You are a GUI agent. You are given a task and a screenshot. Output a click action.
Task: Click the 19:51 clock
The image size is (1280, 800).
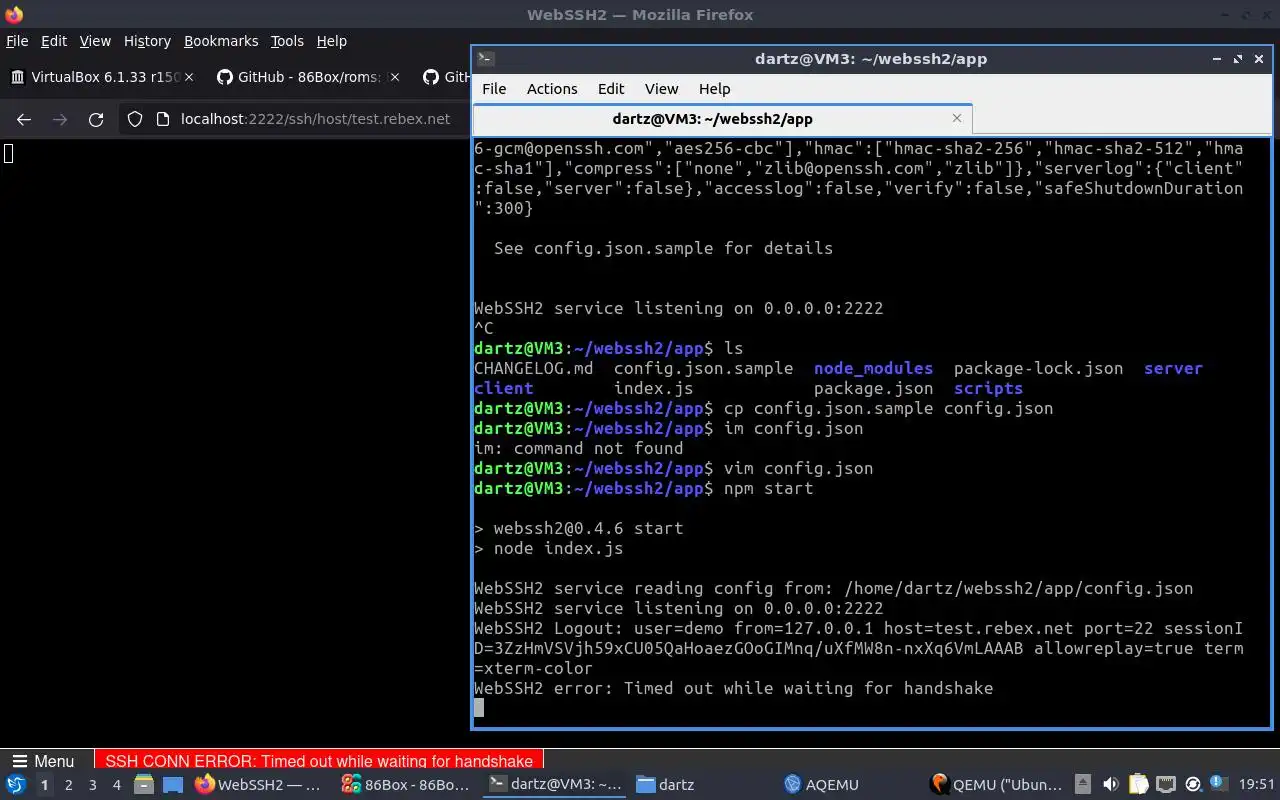[x=1257, y=785]
